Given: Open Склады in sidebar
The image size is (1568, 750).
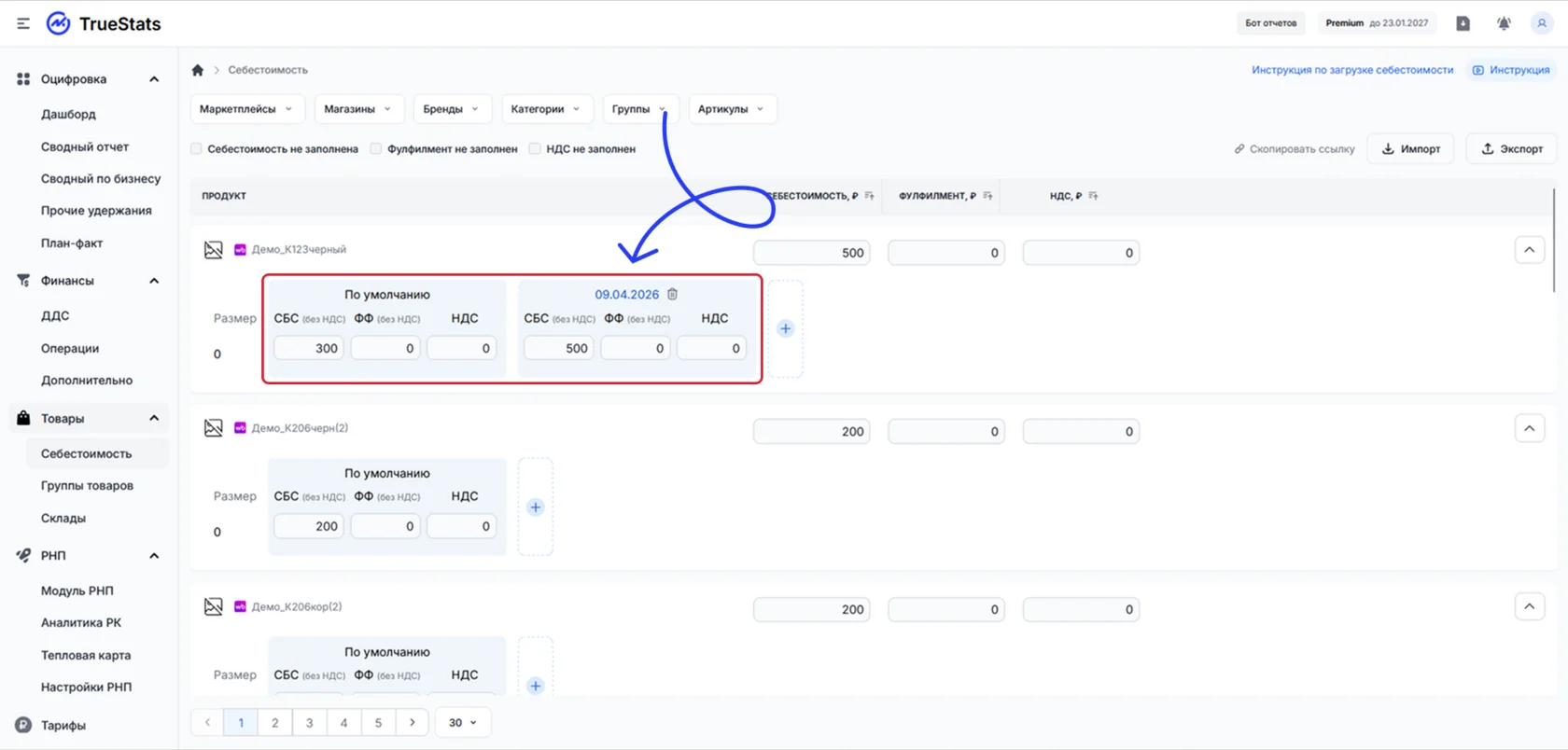Looking at the screenshot, I should tap(63, 518).
